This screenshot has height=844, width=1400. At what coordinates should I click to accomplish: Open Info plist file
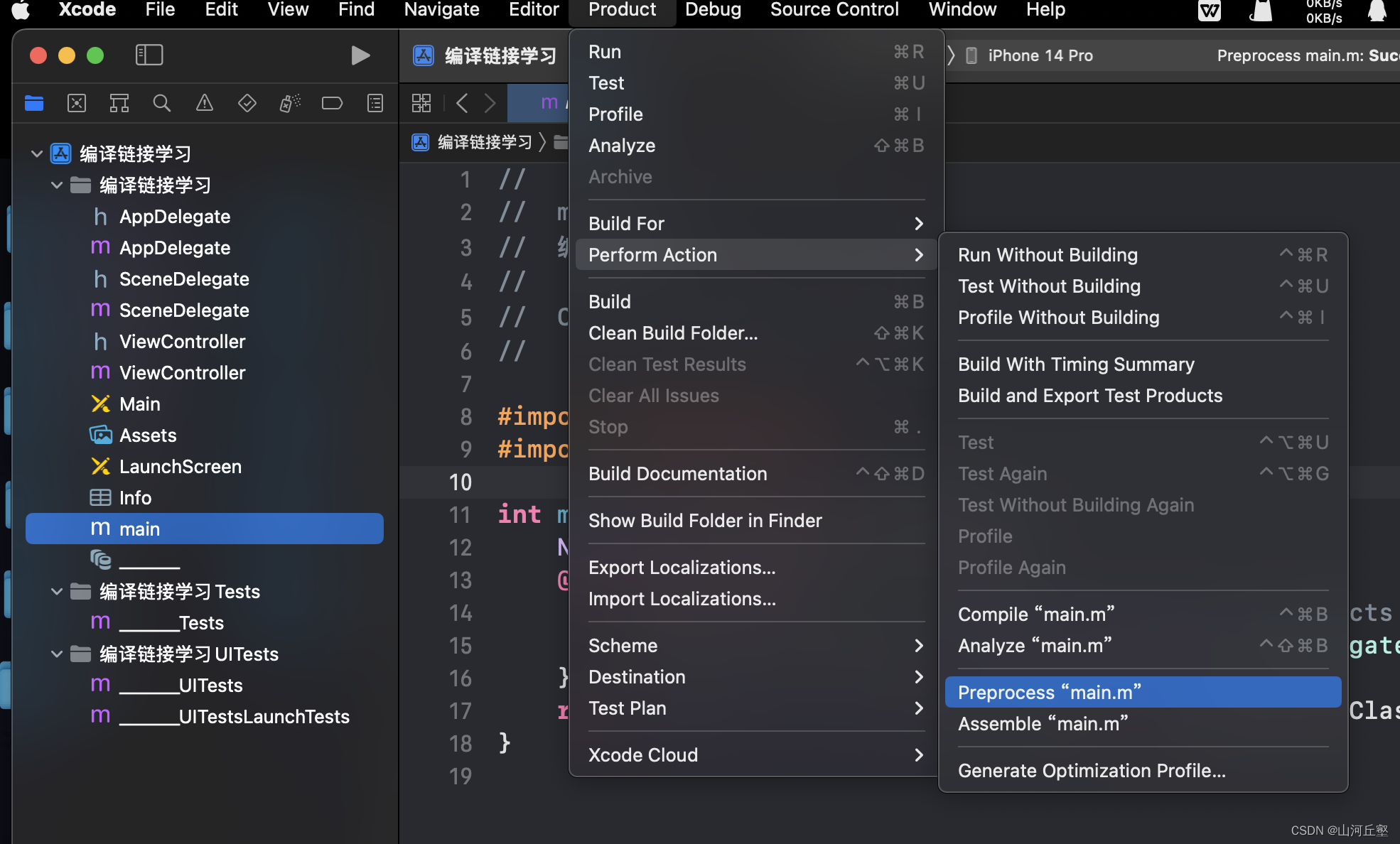click(205, 497)
